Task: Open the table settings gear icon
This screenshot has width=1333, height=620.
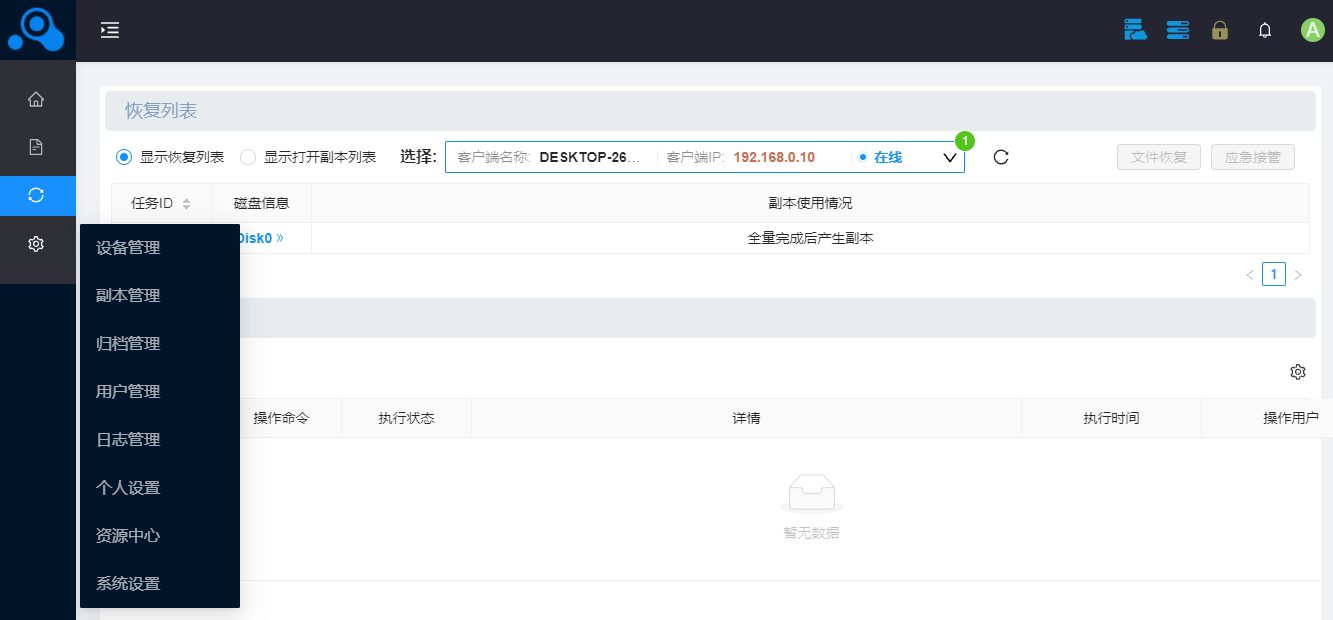Action: click(1298, 372)
